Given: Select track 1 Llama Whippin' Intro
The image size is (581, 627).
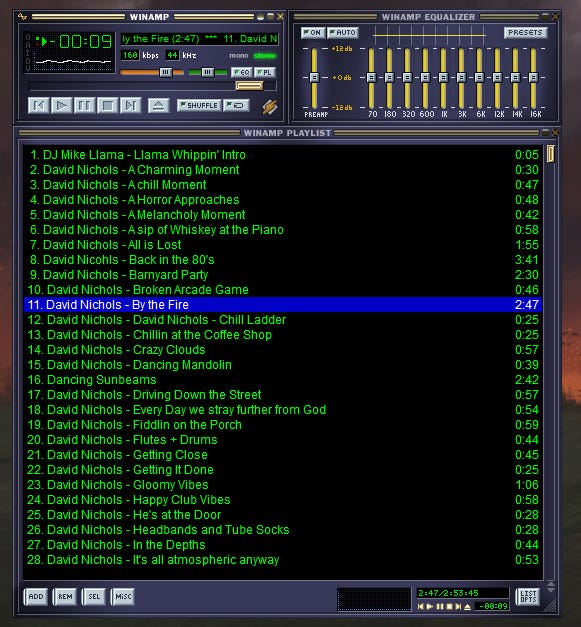Looking at the screenshot, I should tap(283, 155).
